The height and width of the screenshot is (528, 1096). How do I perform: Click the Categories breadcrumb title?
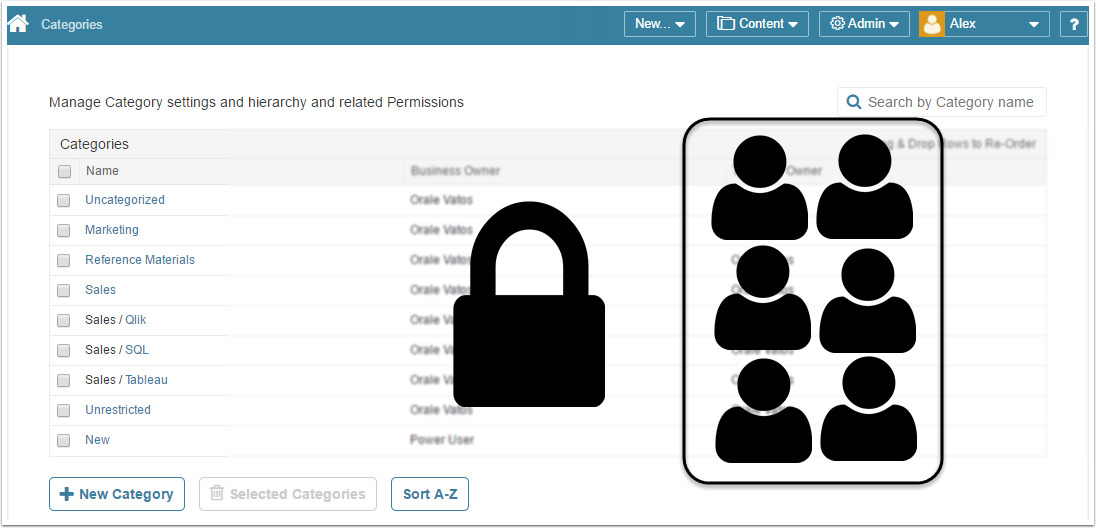(x=72, y=24)
